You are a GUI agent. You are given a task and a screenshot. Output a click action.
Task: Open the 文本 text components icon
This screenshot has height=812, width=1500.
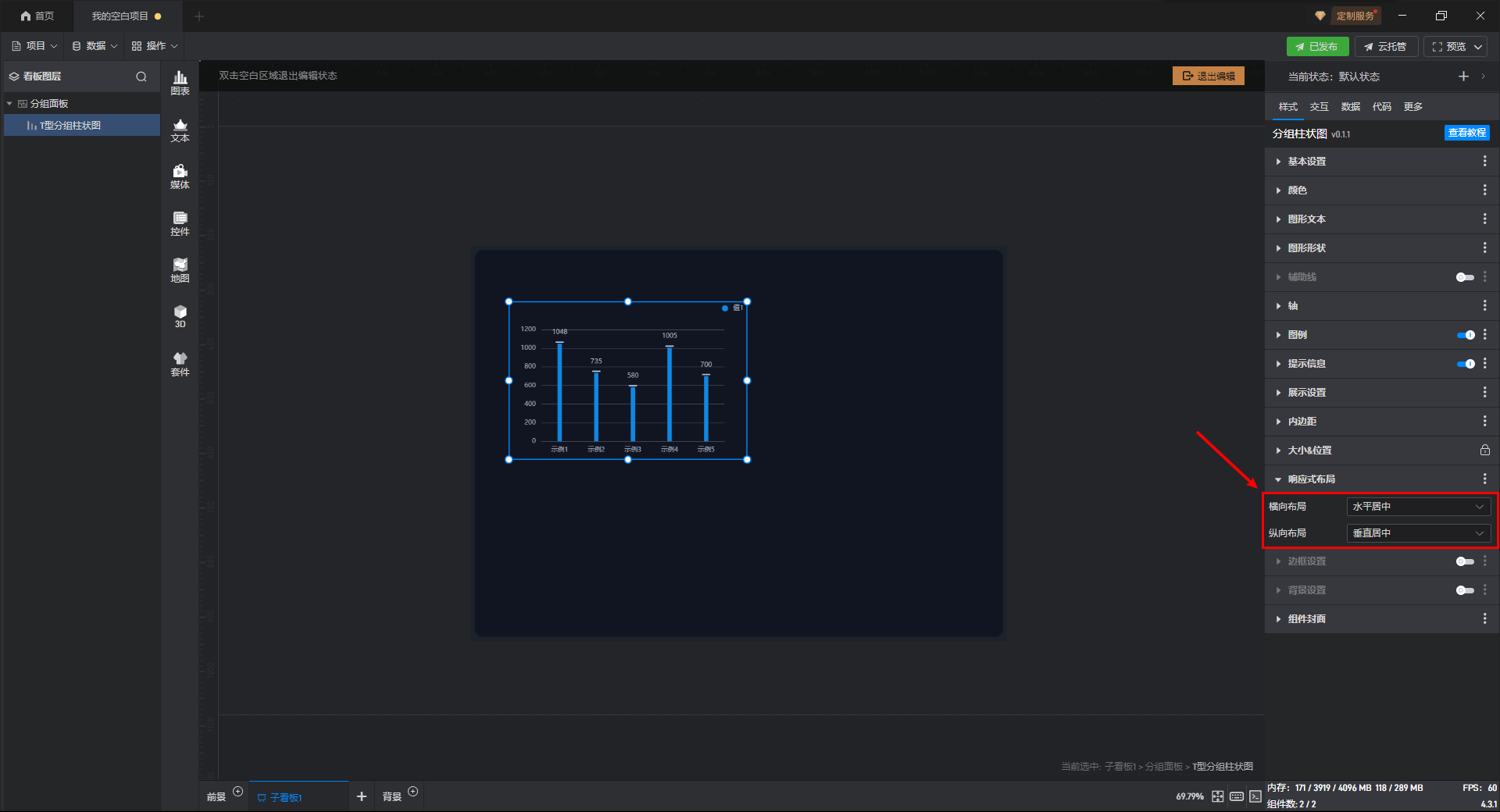coord(180,130)
